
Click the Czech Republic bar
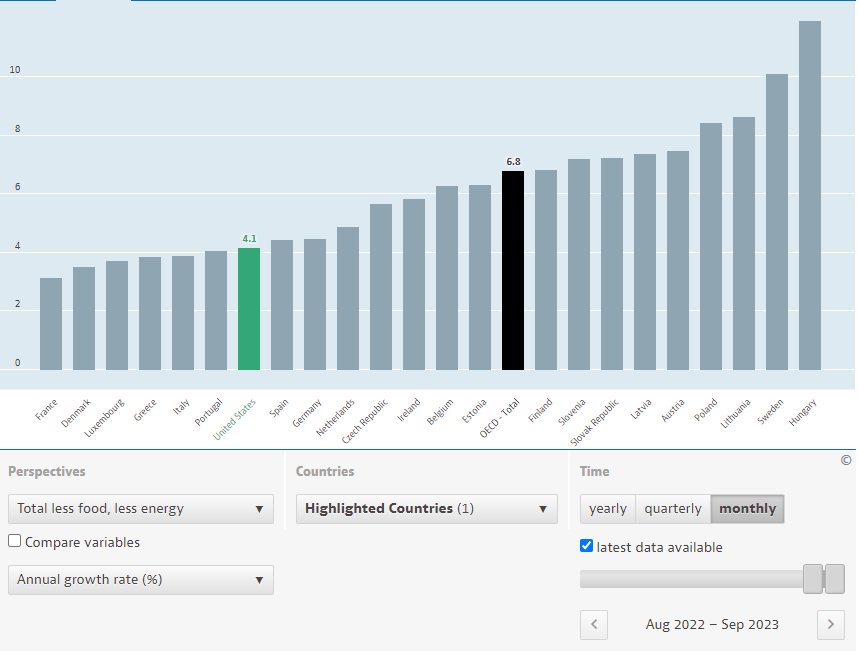[x=382, y=288]
